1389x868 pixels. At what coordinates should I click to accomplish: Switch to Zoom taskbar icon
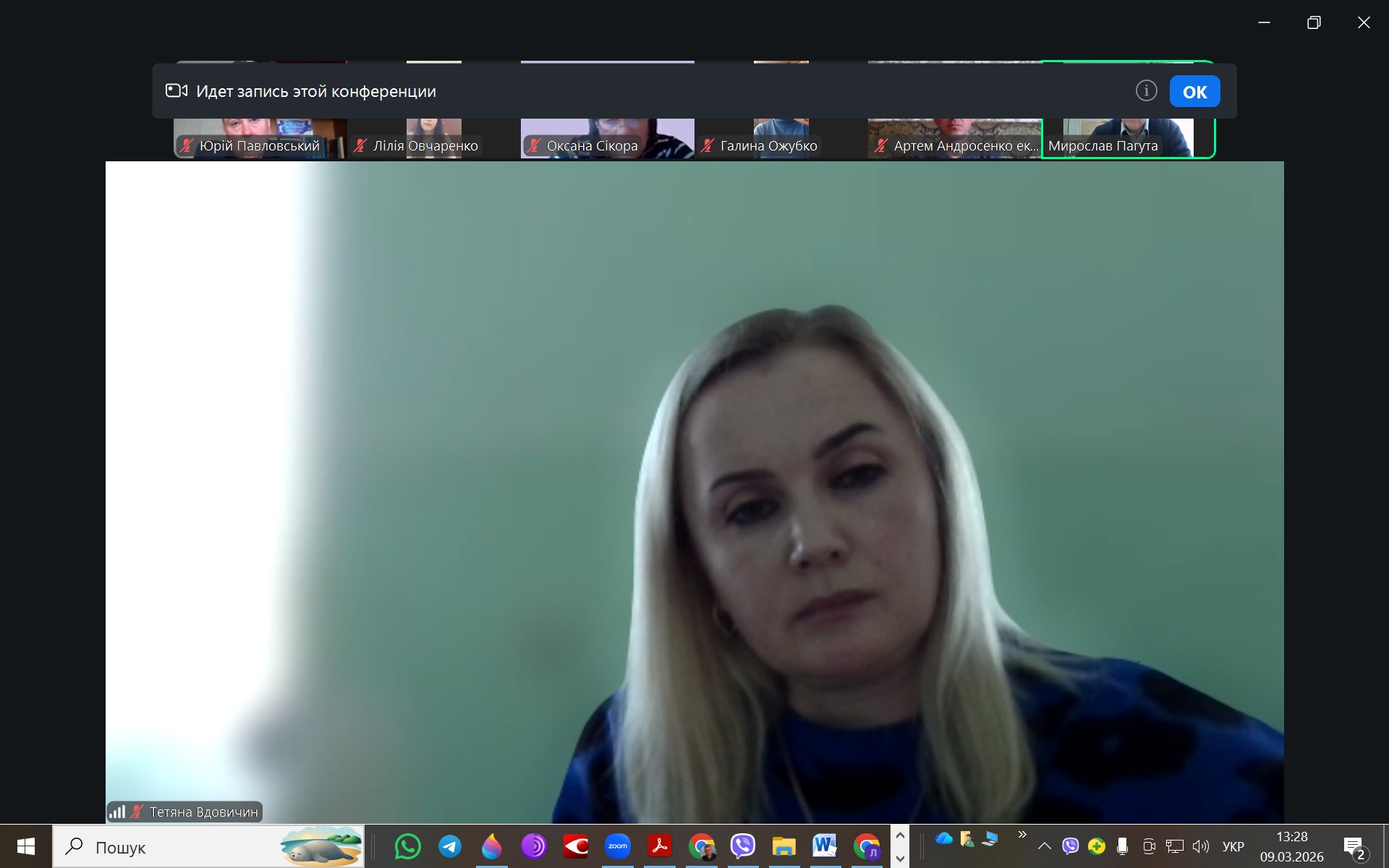[x=618, y=846]
